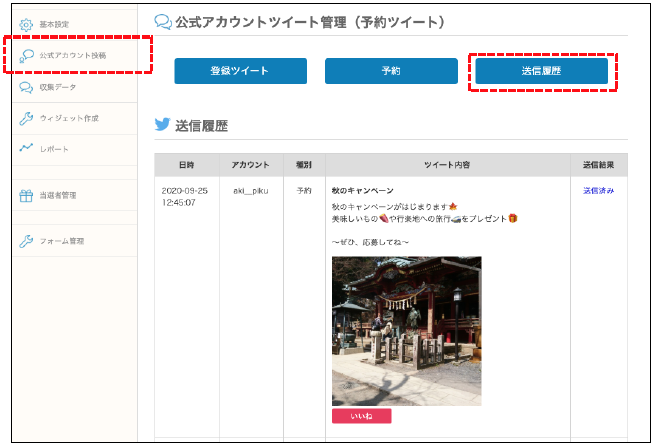This screenshot has height=446, width=655.
Task: Click the chat bubbles icon beside 収集データ
Action: click(x=26, y=87)
